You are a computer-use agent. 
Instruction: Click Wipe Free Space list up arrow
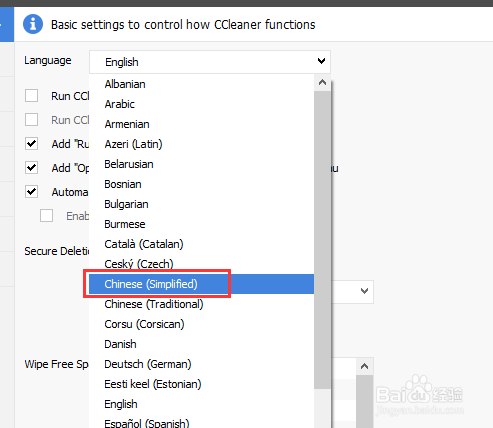(364, 367)
